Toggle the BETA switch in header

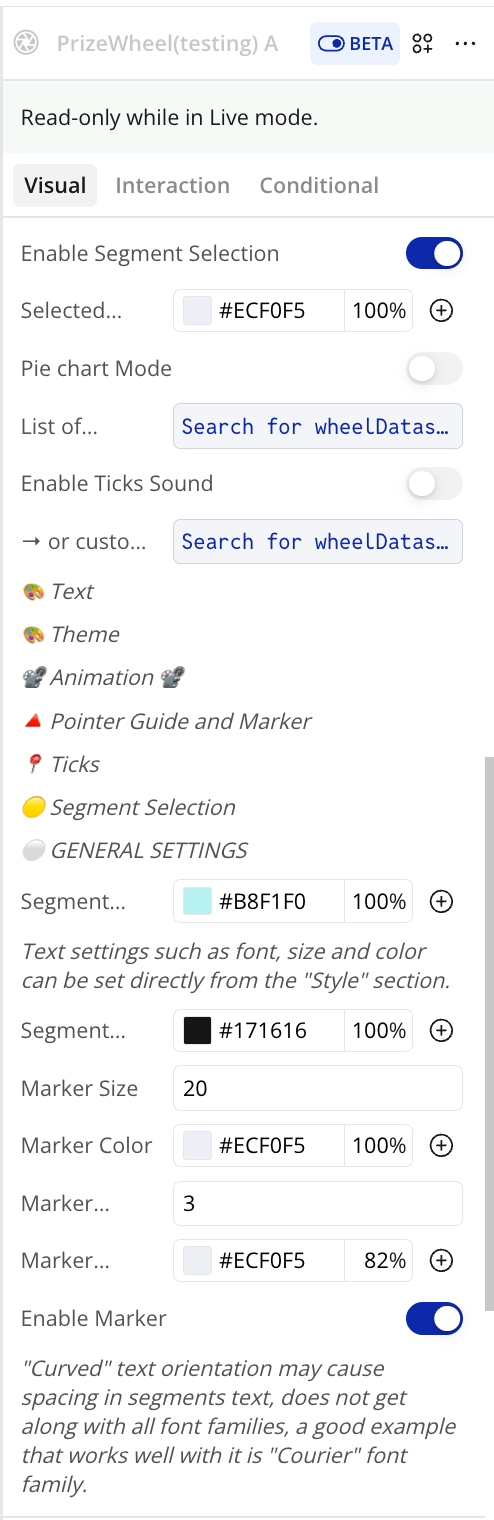pos(355,44)
